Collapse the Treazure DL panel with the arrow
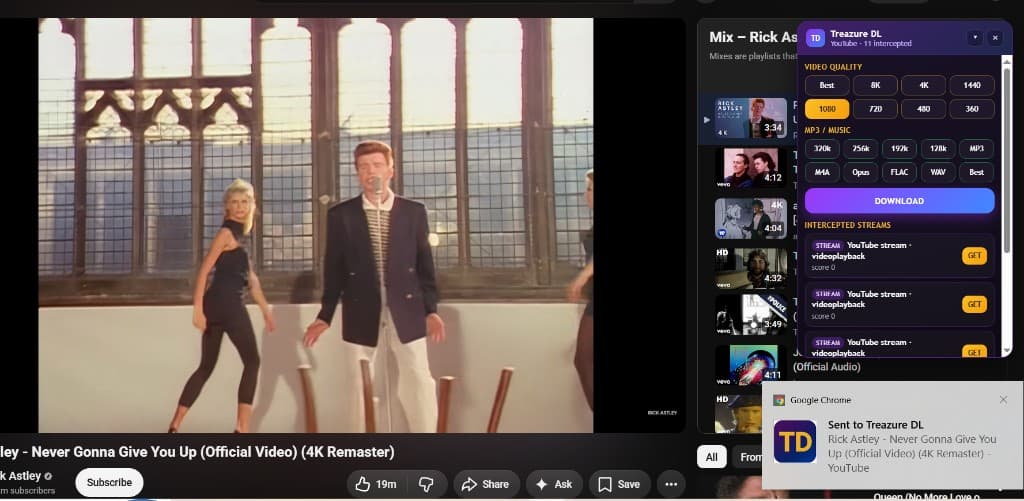This screenshot has width=1024, height=501. tap(975, 38)
